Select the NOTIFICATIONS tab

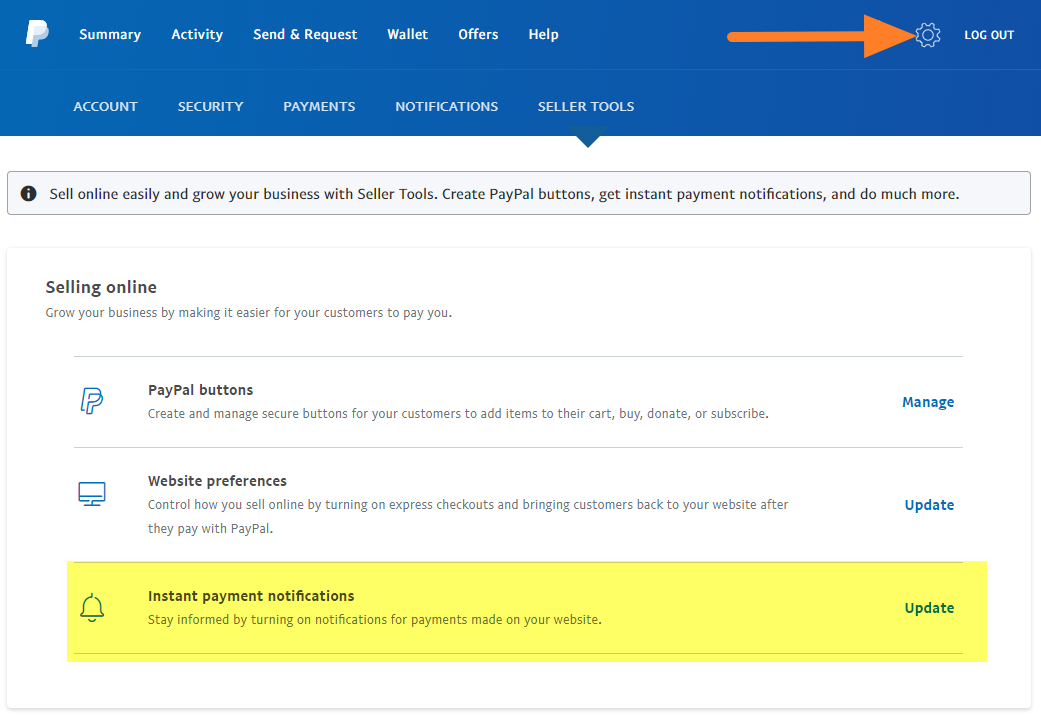pos(446,106)
